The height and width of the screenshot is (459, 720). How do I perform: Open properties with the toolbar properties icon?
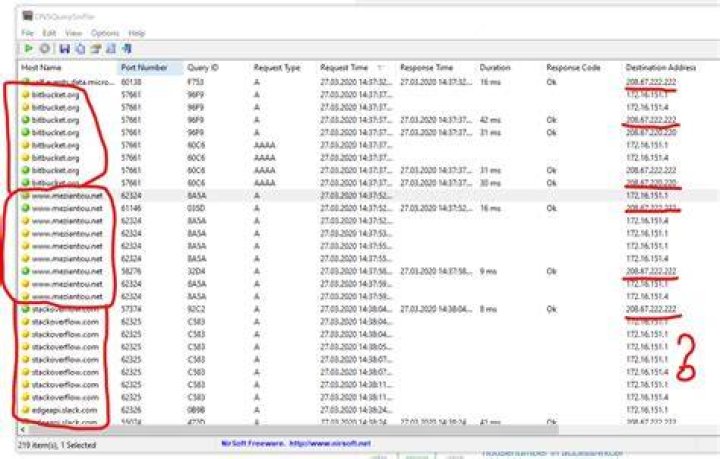point(96,48)
